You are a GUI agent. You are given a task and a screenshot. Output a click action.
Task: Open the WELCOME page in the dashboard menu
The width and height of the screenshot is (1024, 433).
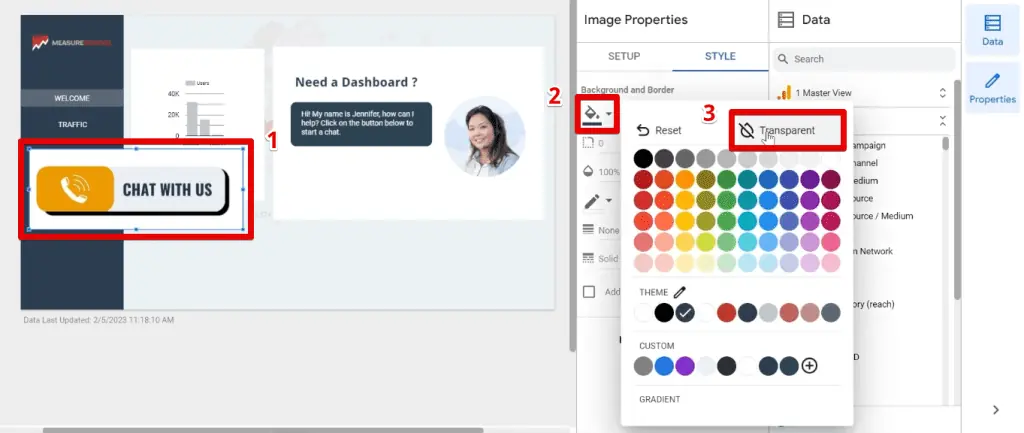(72, 98)
